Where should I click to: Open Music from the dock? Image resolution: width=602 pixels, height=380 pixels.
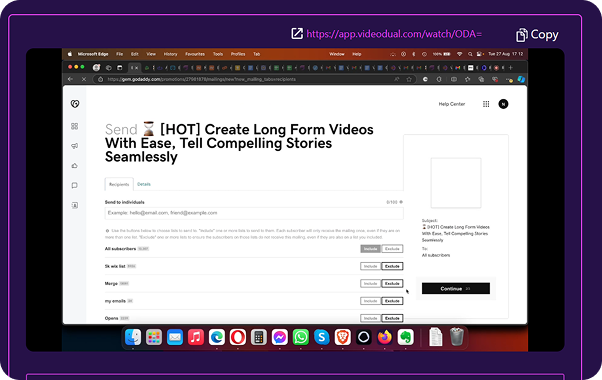[196, 337]
